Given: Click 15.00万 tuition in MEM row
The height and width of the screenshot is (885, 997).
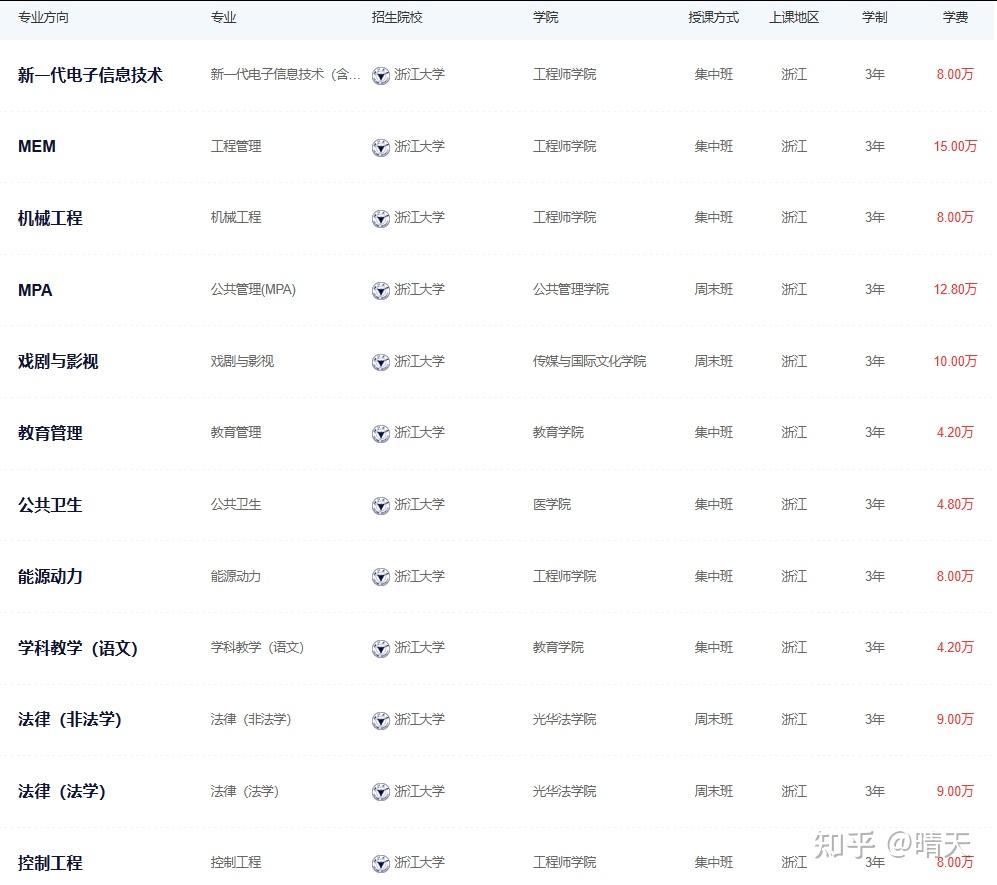Looking at the screenshot, I should [x=955, y=146].
